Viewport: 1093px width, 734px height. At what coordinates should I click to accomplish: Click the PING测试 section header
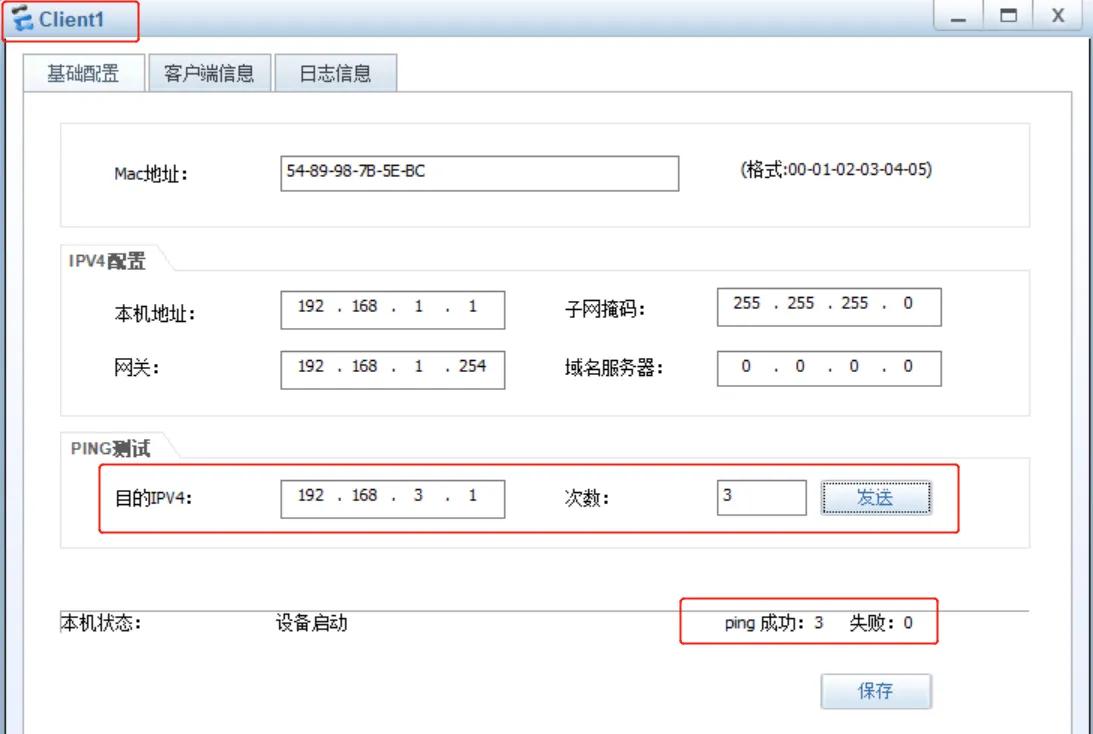pyautogui.click(x=96, y=449)
